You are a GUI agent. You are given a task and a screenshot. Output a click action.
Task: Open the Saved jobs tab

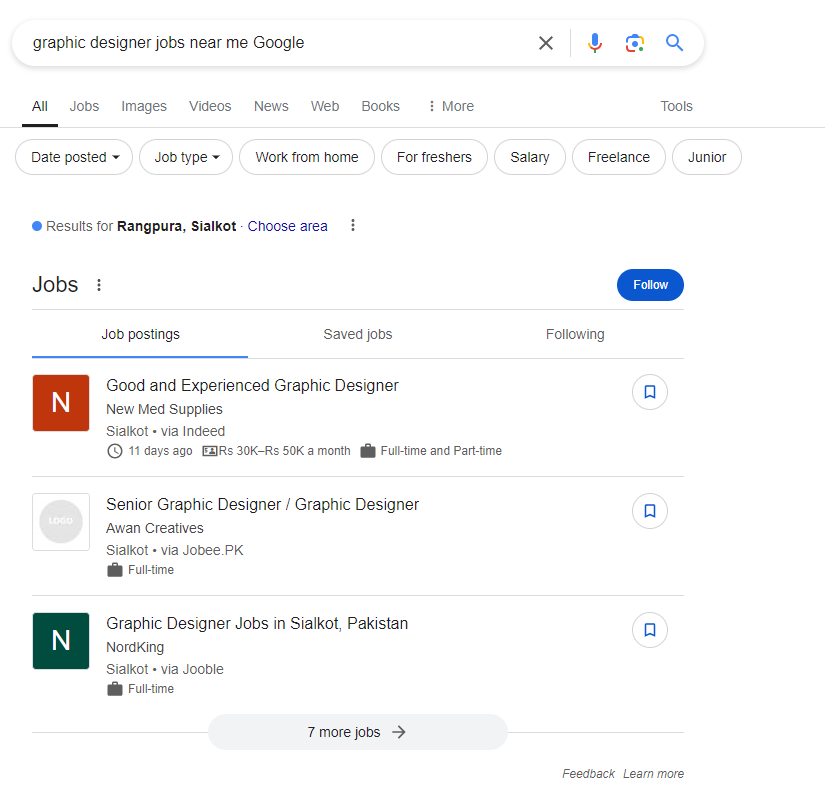click(x=358, y=335)
